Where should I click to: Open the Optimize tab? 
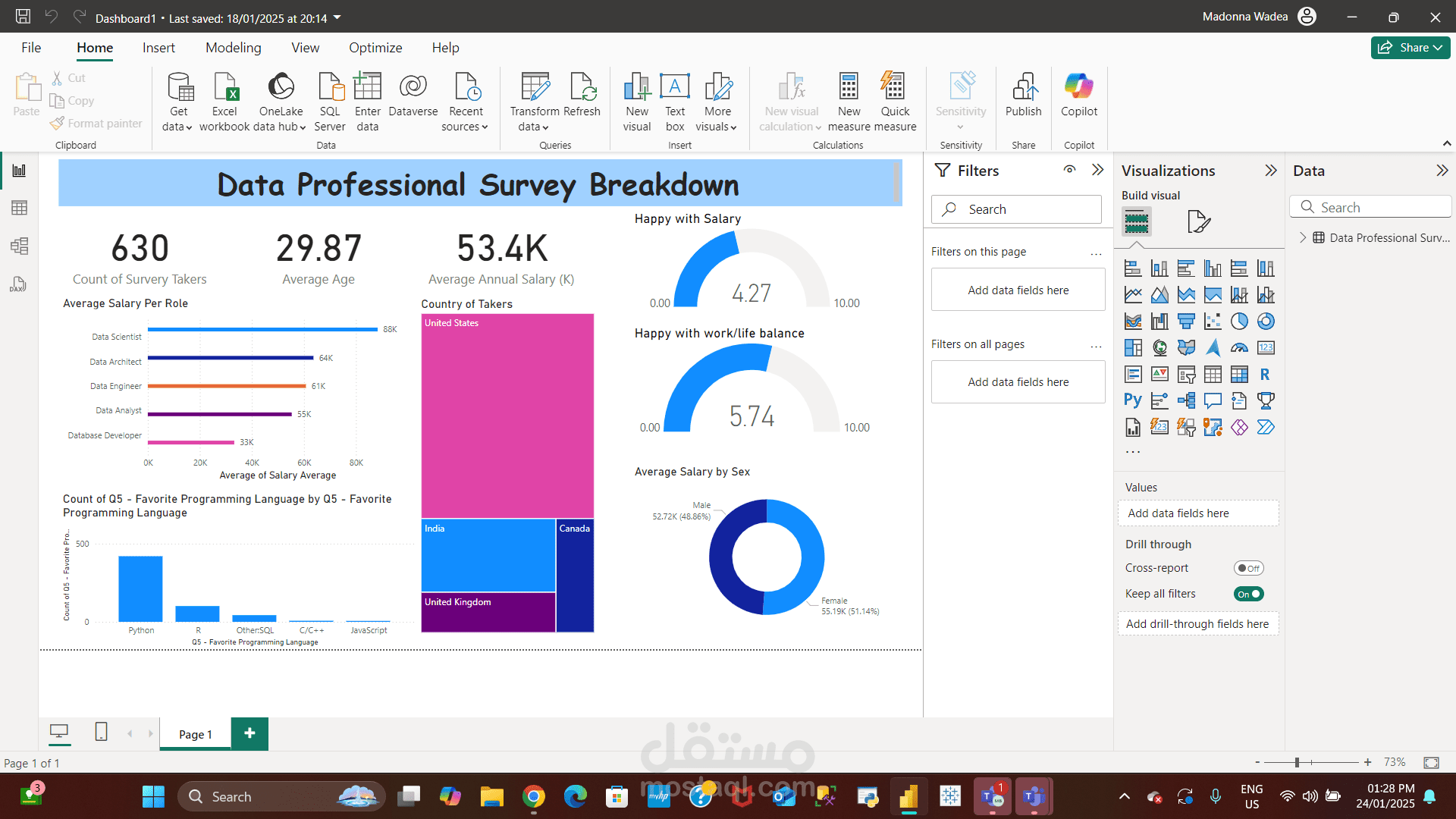(x=375, y=48)
